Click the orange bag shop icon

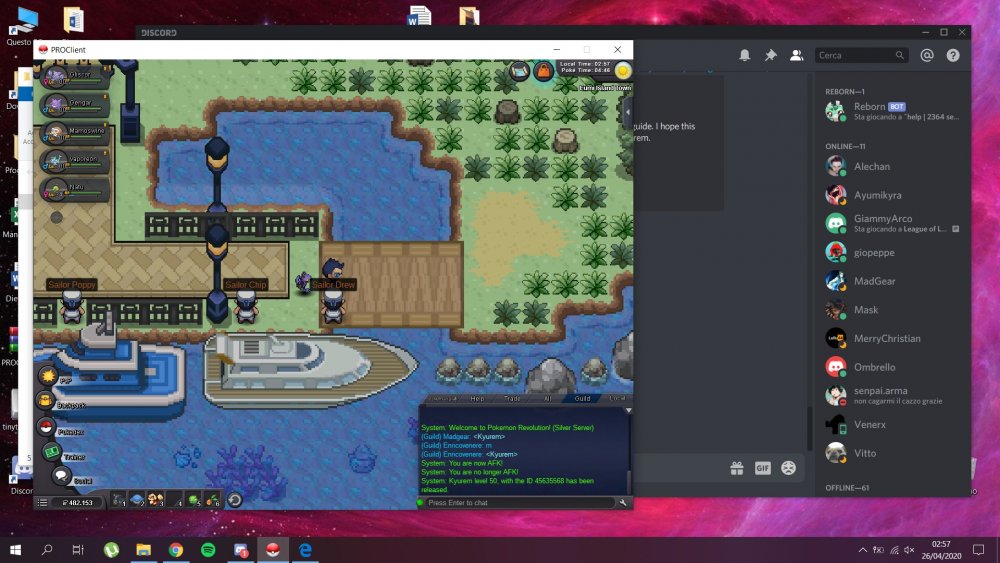(543, 70)
